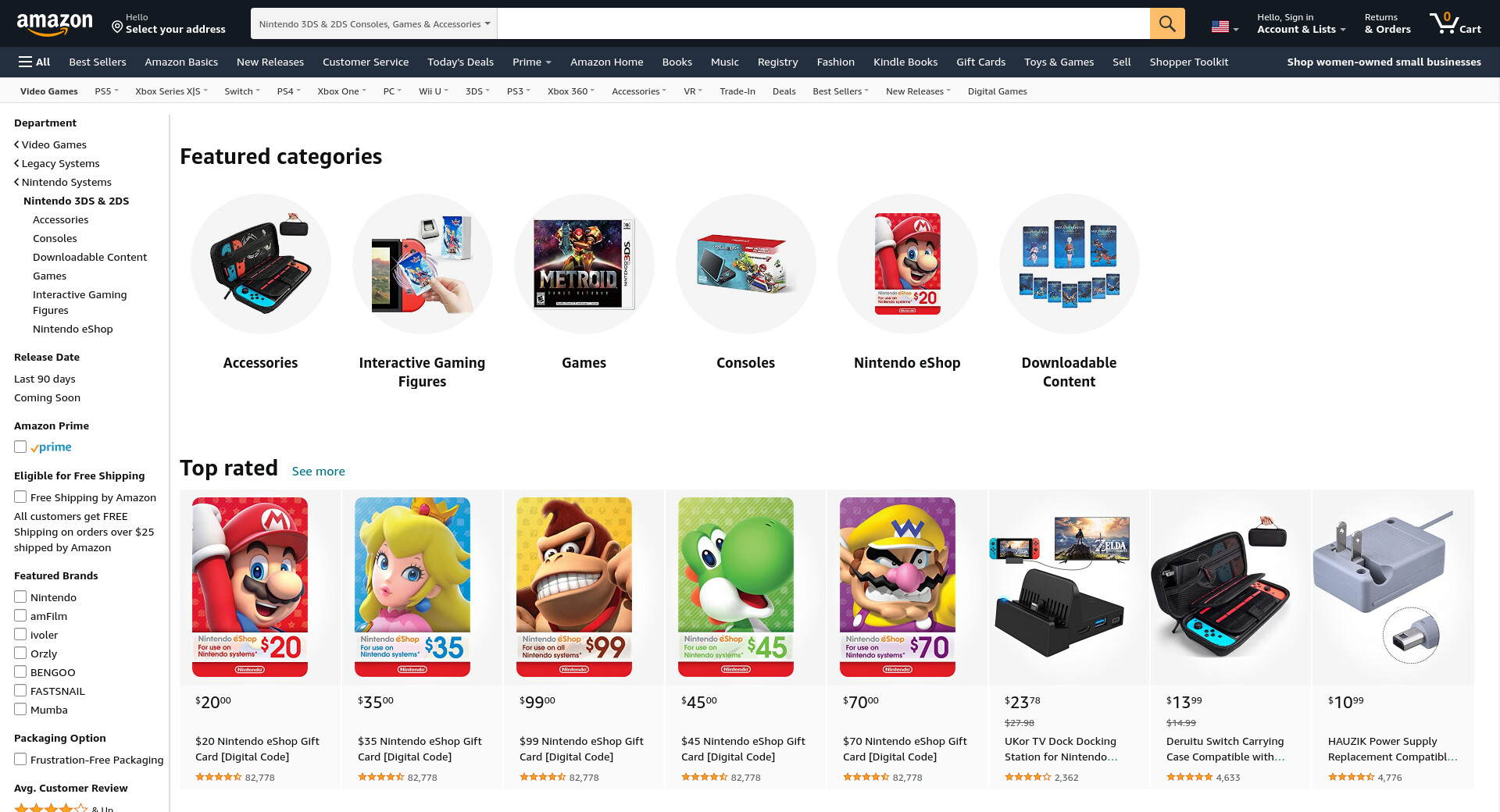Open search department dropdown for Nintendo 3DS
The width and height of the screenshot is (1500, 812).
coord(374,23)
